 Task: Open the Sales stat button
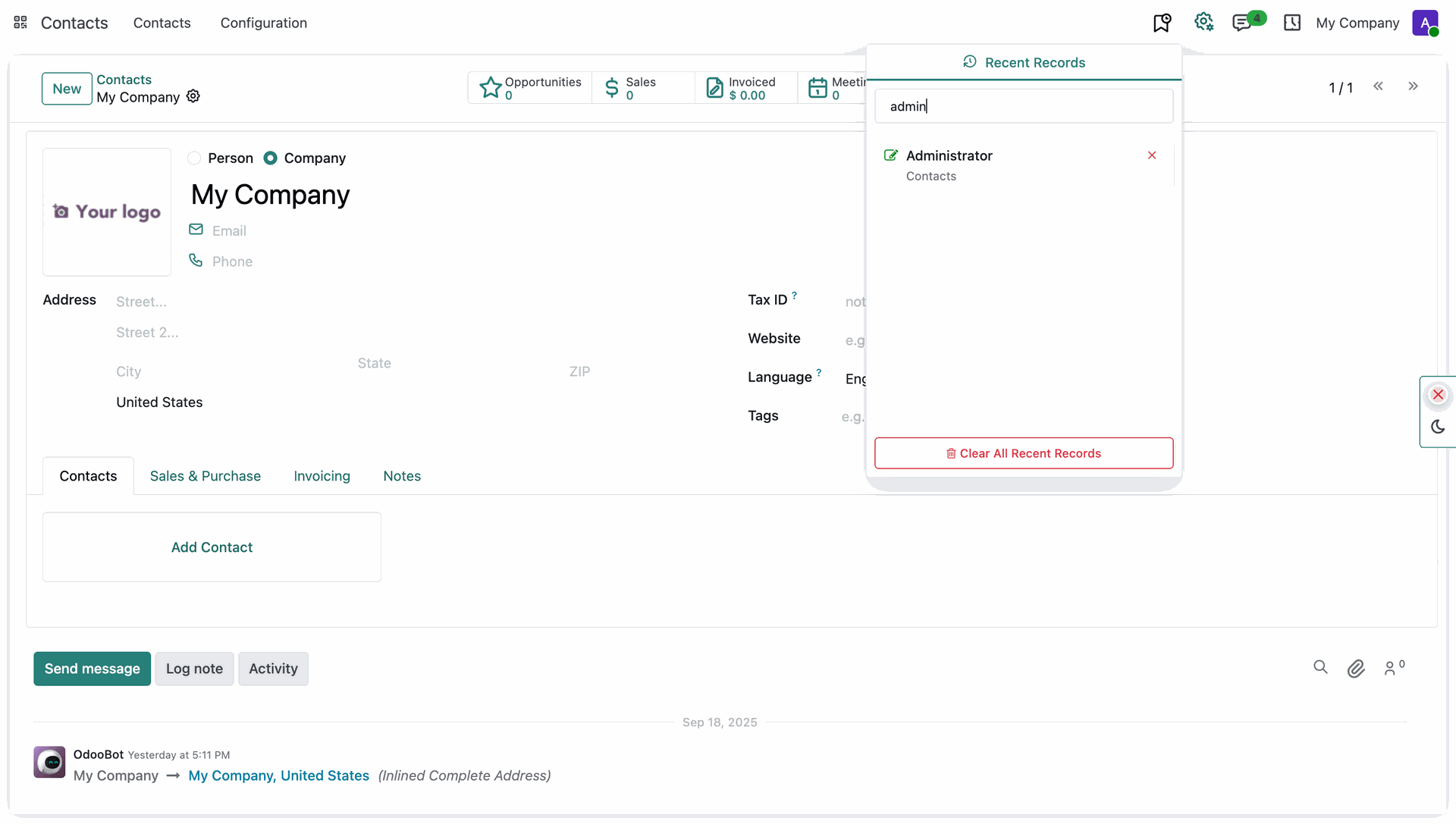pyautogui.click(x=643, y=88)
